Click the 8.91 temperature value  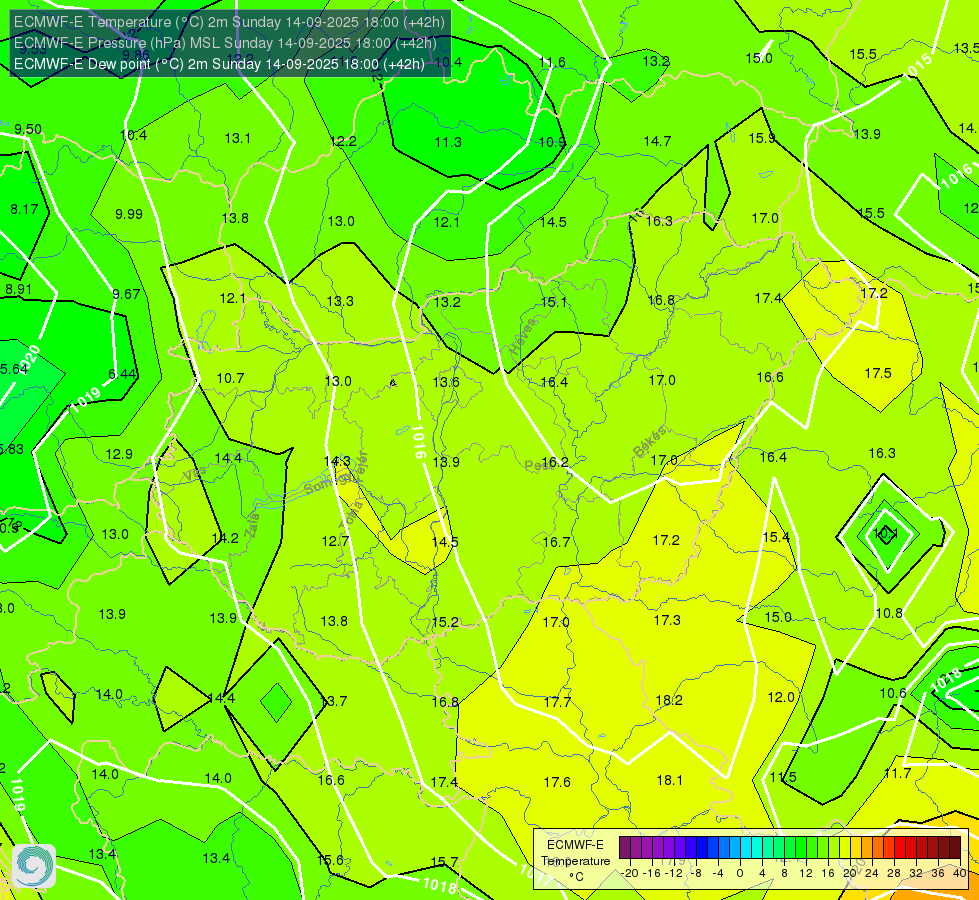[x=18, y=289]
